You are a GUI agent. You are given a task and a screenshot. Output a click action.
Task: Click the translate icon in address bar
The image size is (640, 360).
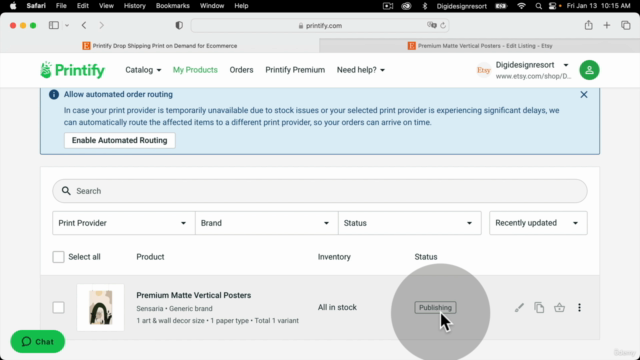click(x=431, y=25)
